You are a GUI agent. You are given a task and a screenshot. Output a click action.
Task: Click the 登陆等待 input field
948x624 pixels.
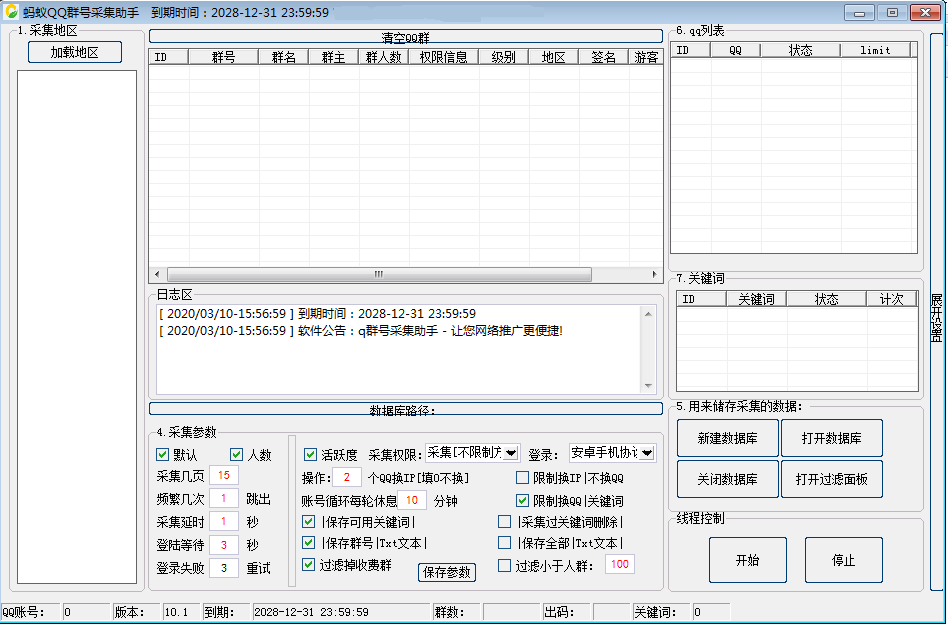click(x=224, y=545)
